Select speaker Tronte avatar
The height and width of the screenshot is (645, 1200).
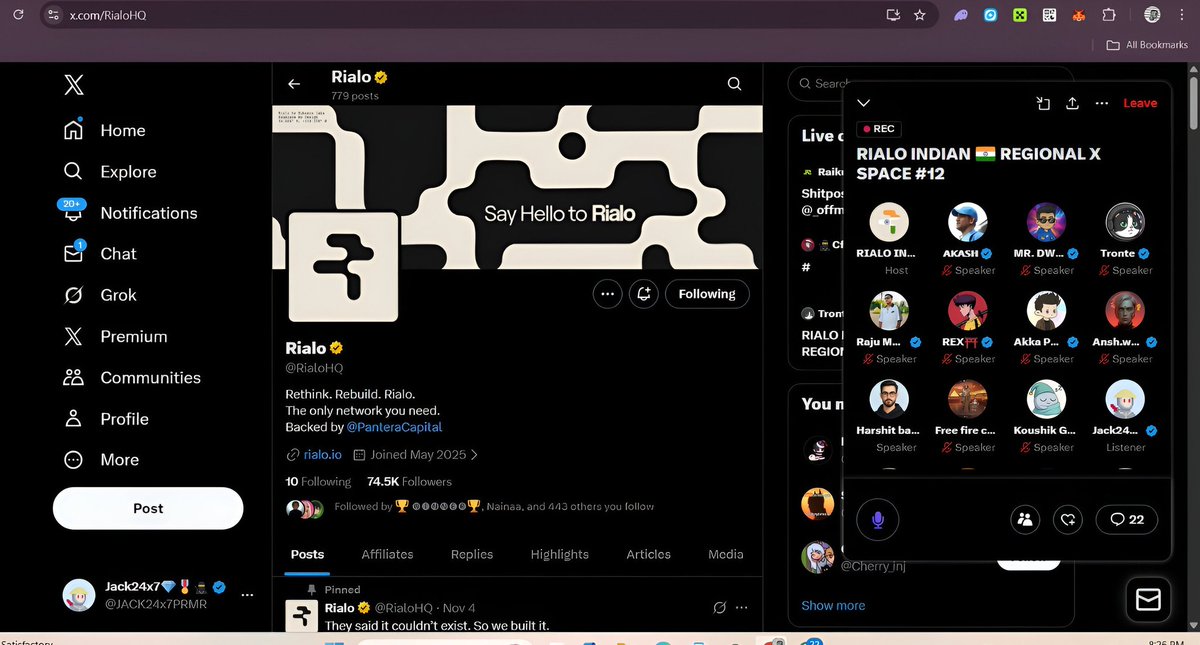click(x=1125, y=222)
